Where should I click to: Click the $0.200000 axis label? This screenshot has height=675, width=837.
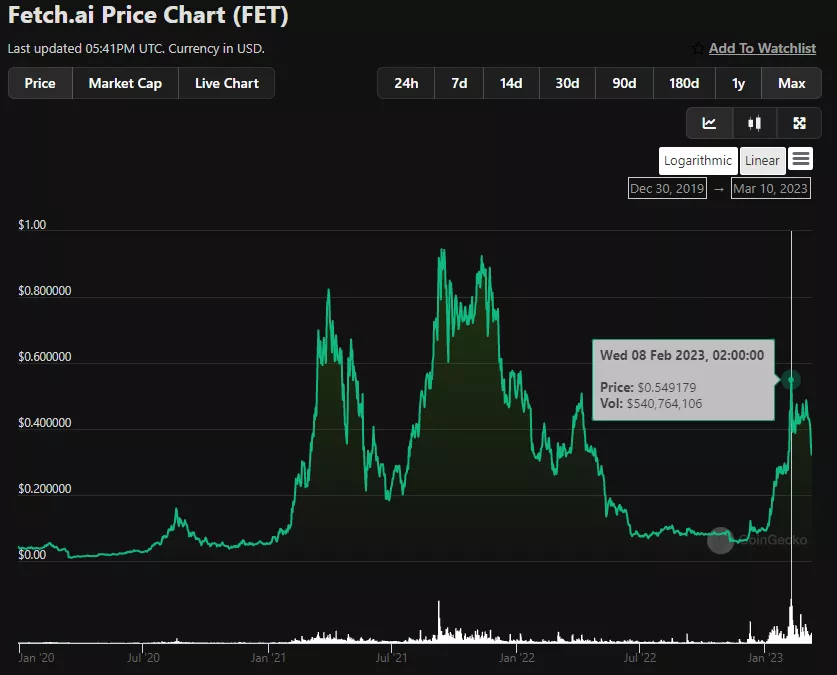click(x=45, y=489)
